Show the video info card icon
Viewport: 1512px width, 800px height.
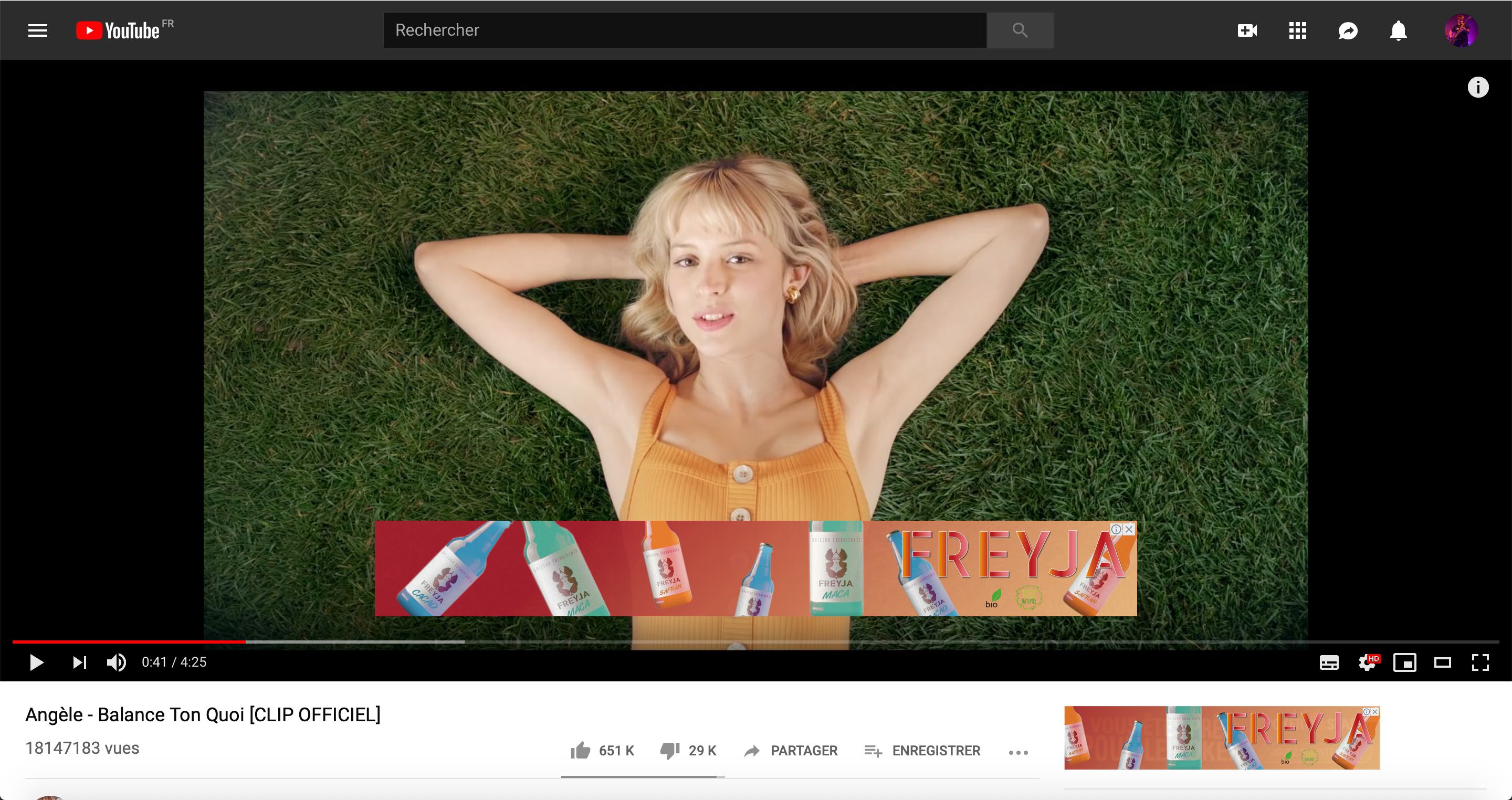pyautogui.click(x=1478, y=88)
